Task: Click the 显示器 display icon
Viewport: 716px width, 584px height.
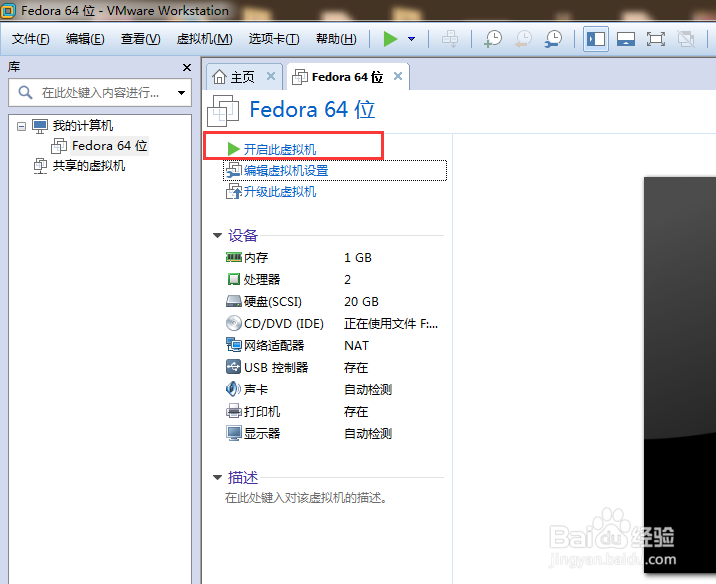Action: pos(234,433)
